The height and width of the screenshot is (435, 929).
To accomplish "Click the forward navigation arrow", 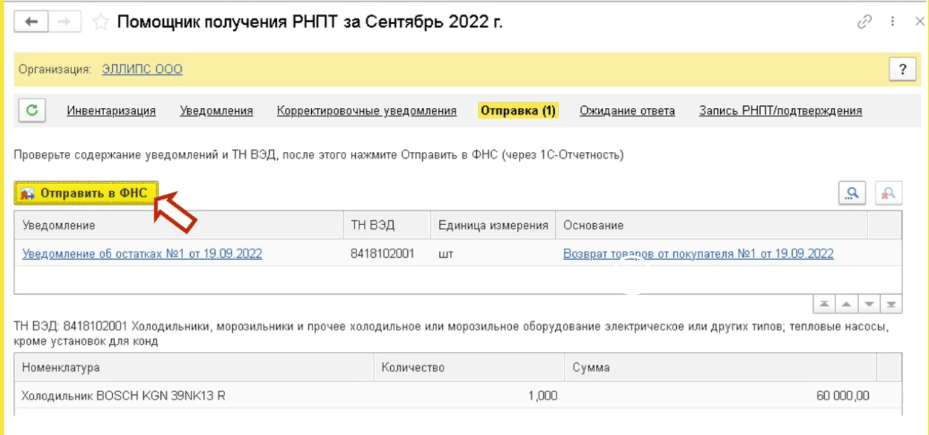I will tap(64, 22).
